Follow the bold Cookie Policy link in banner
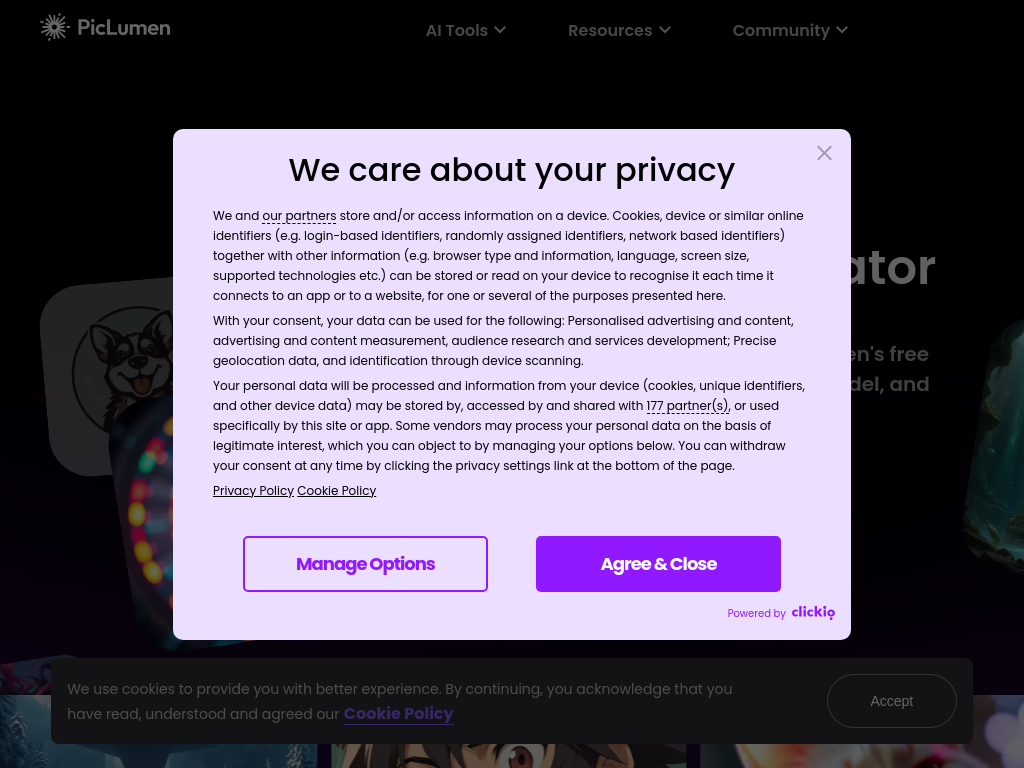Image resolution: width=1024 pixels, height=768 pixels. pyautogui.click(x=398, y=714)
